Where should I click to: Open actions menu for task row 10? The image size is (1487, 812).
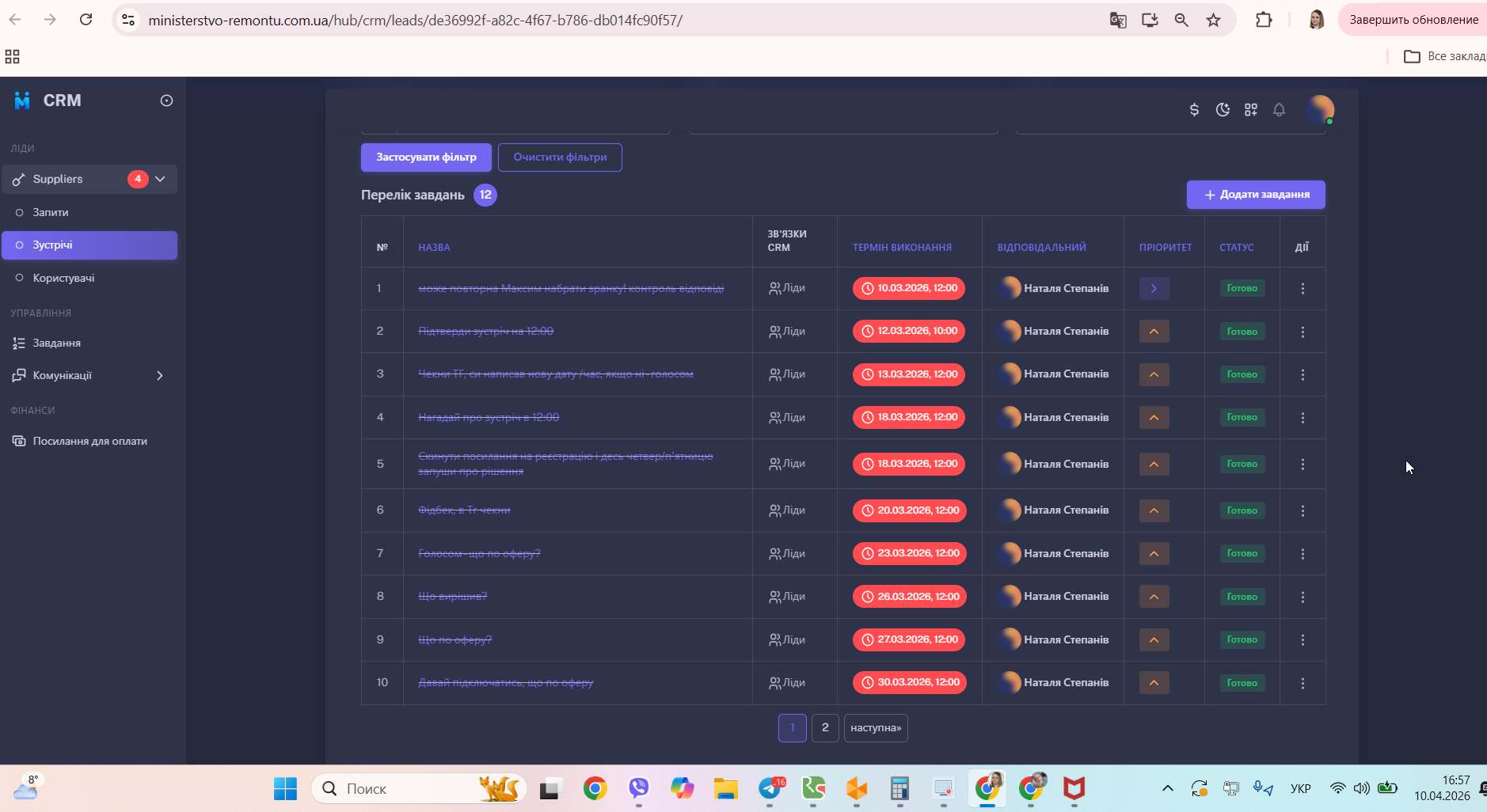point(1303,683)
